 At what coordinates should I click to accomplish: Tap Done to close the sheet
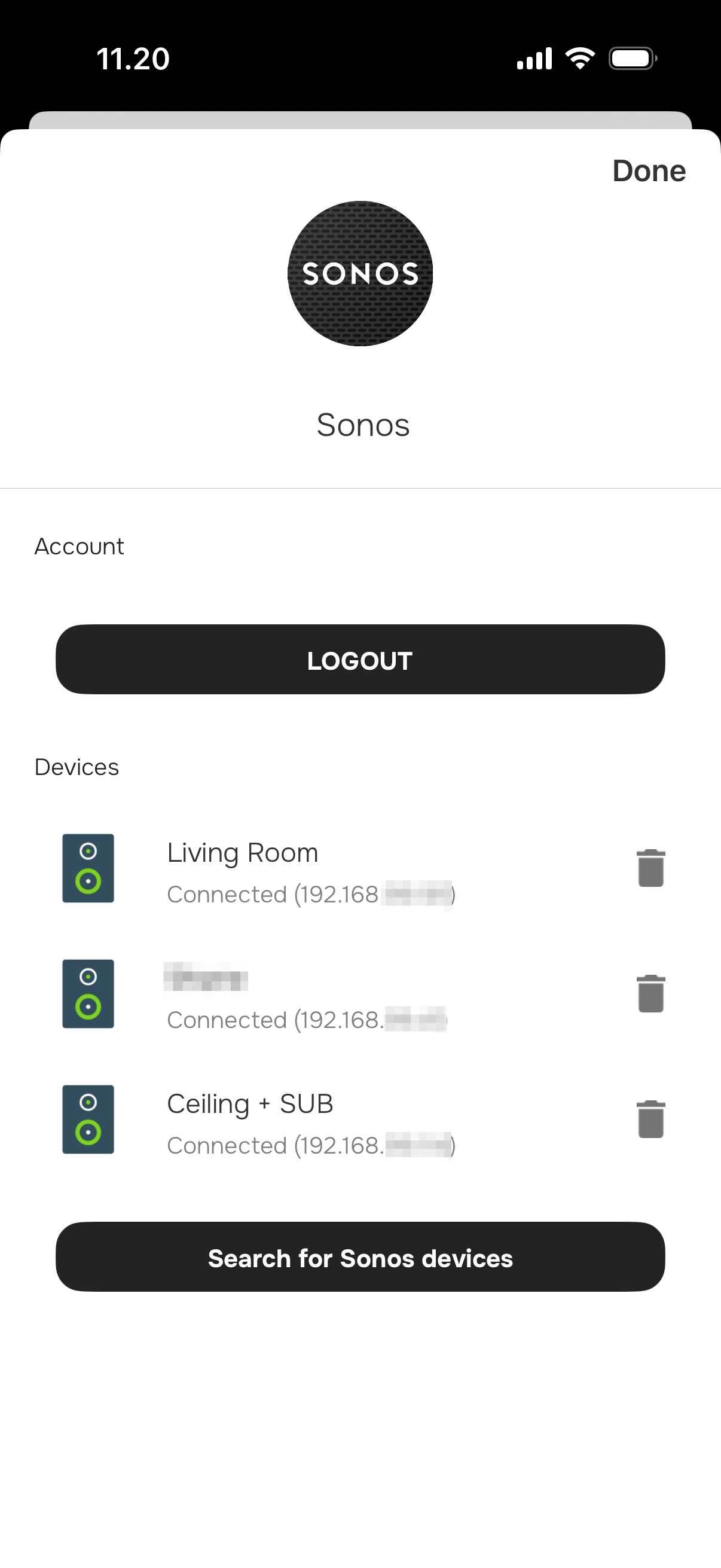tap(649, 171)
